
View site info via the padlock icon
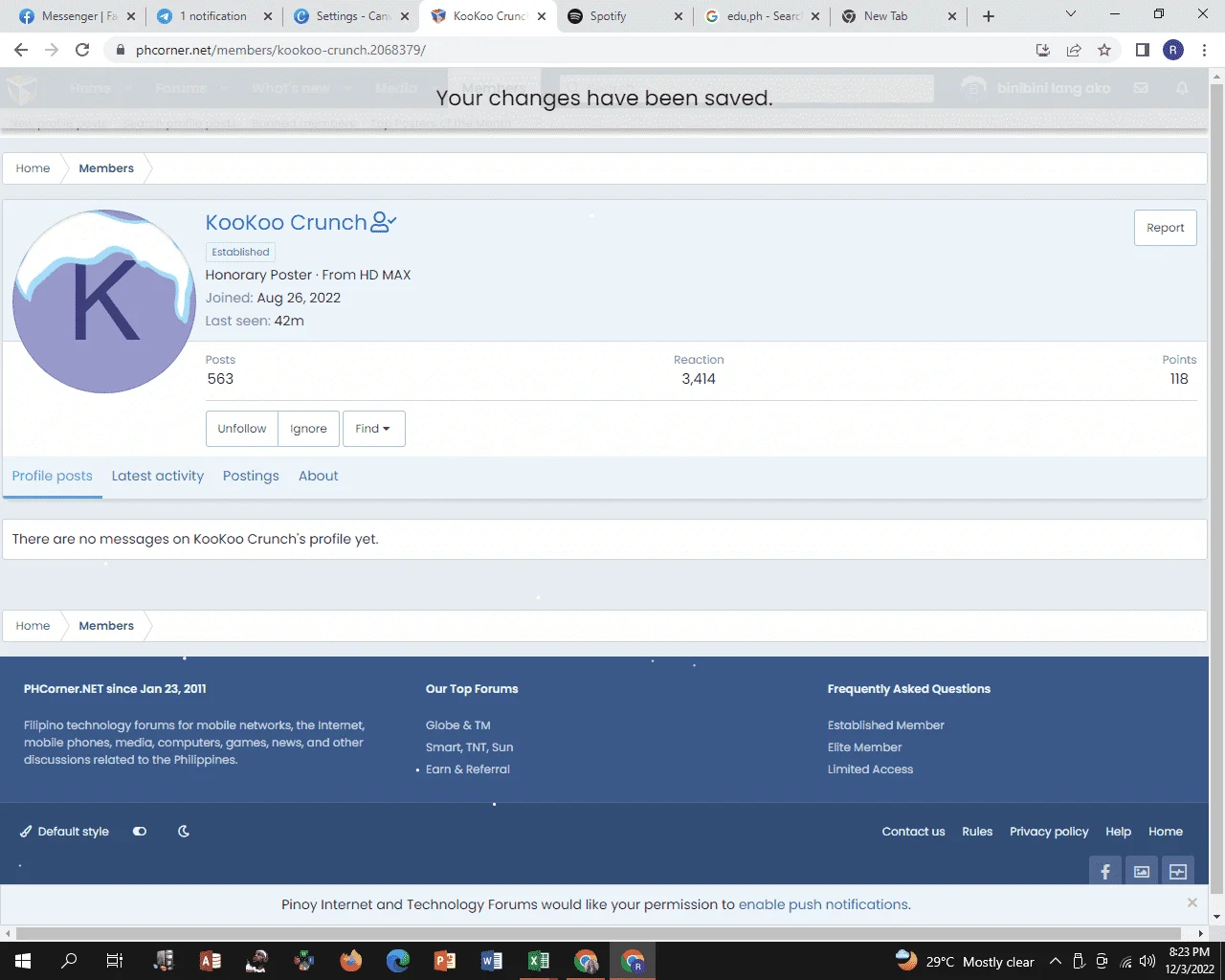pos(120,50)
